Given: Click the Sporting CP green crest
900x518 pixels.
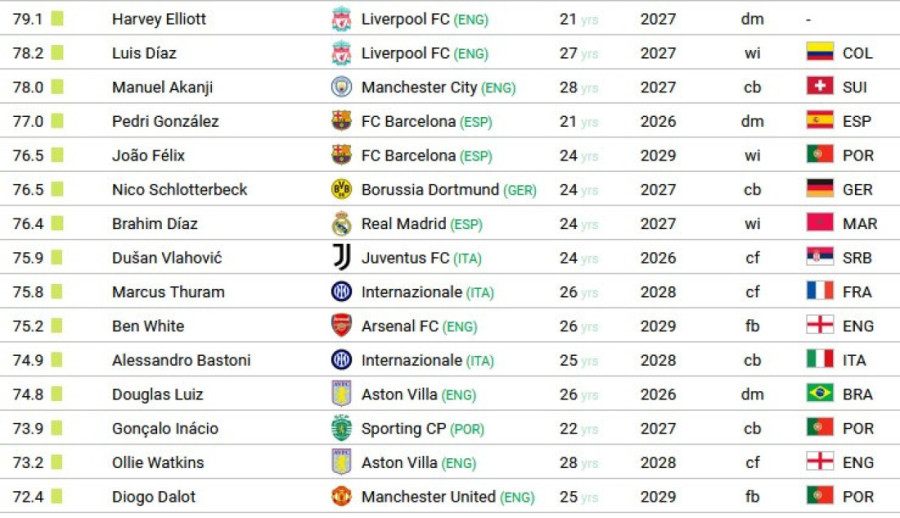Looking at the screenshot, I should (341, 428).
